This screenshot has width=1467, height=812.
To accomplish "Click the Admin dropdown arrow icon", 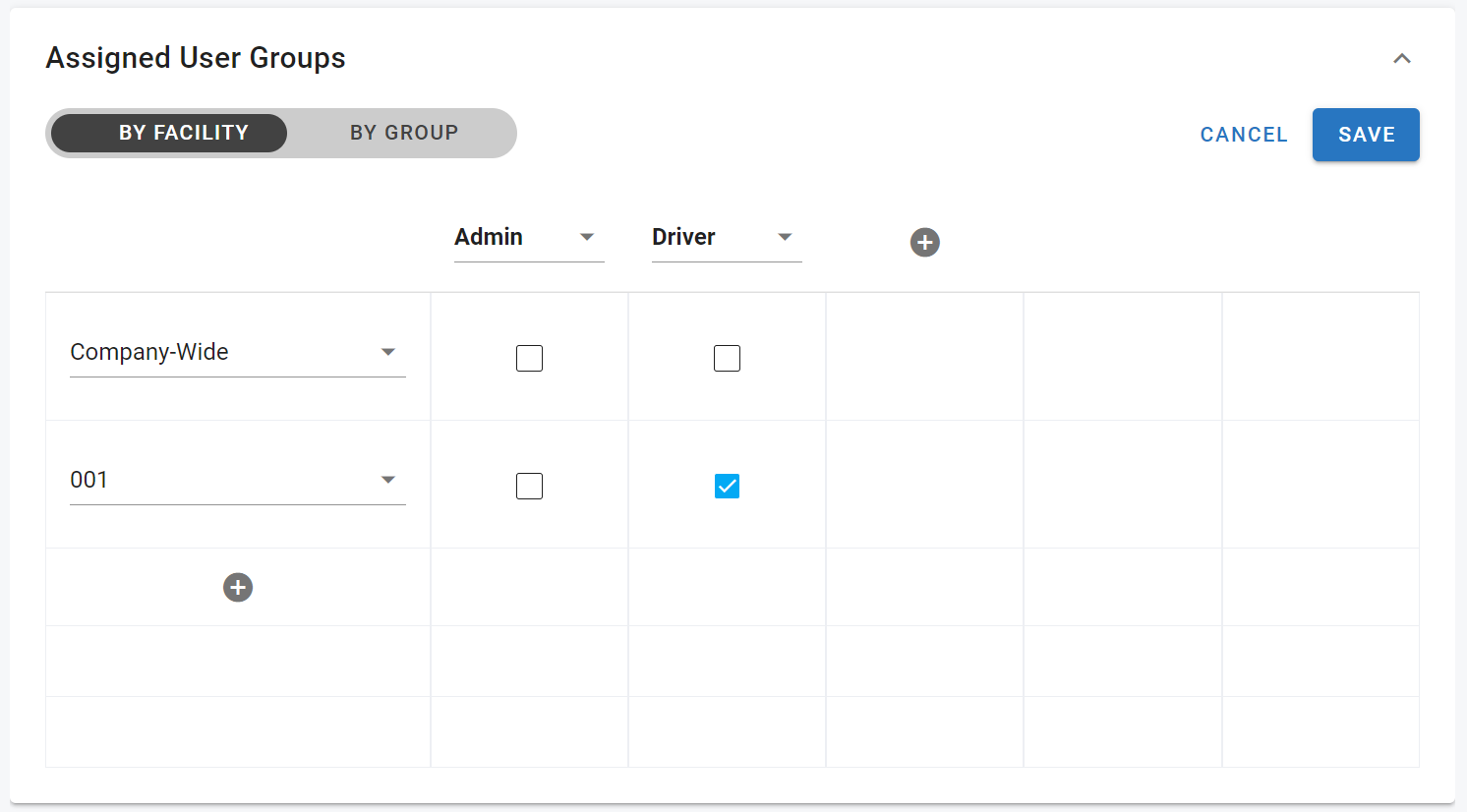I will coord(587,237).
